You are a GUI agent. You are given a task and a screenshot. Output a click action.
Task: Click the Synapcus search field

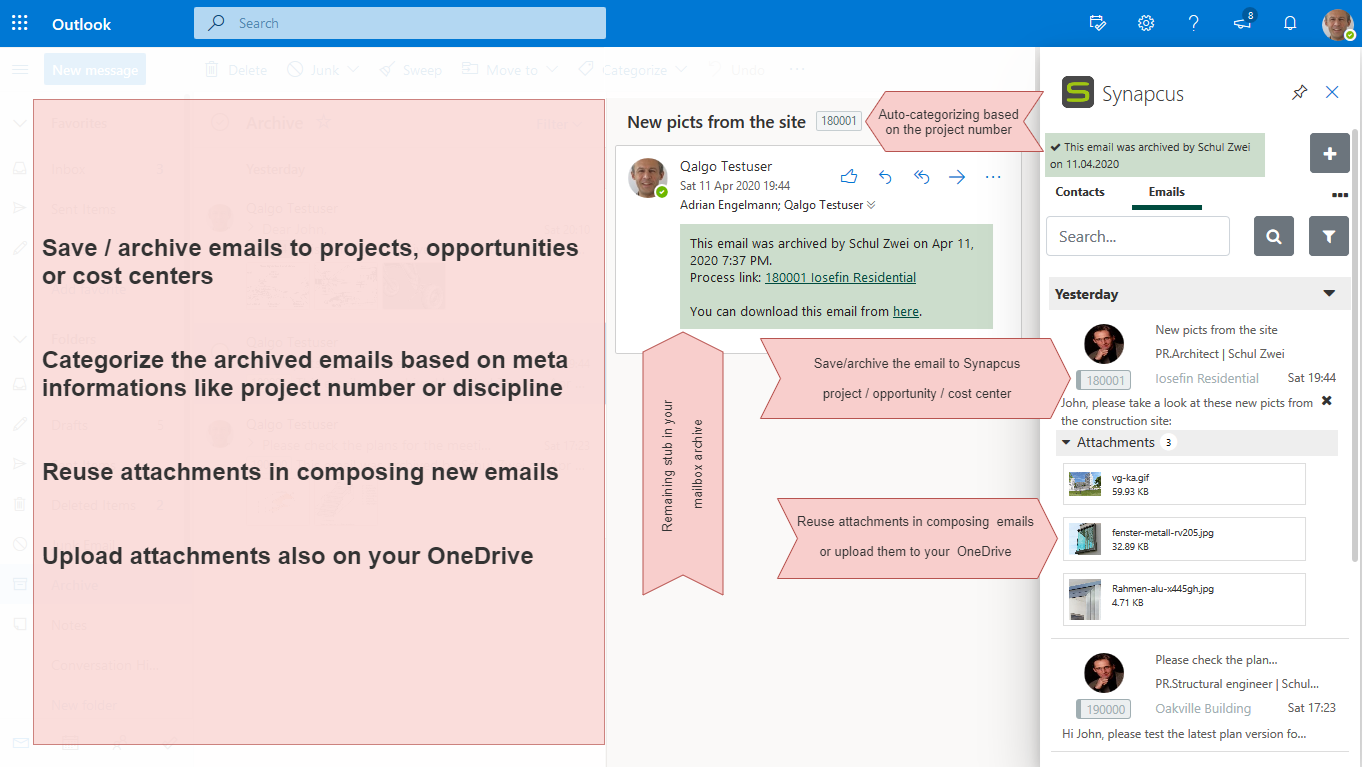1138,236
